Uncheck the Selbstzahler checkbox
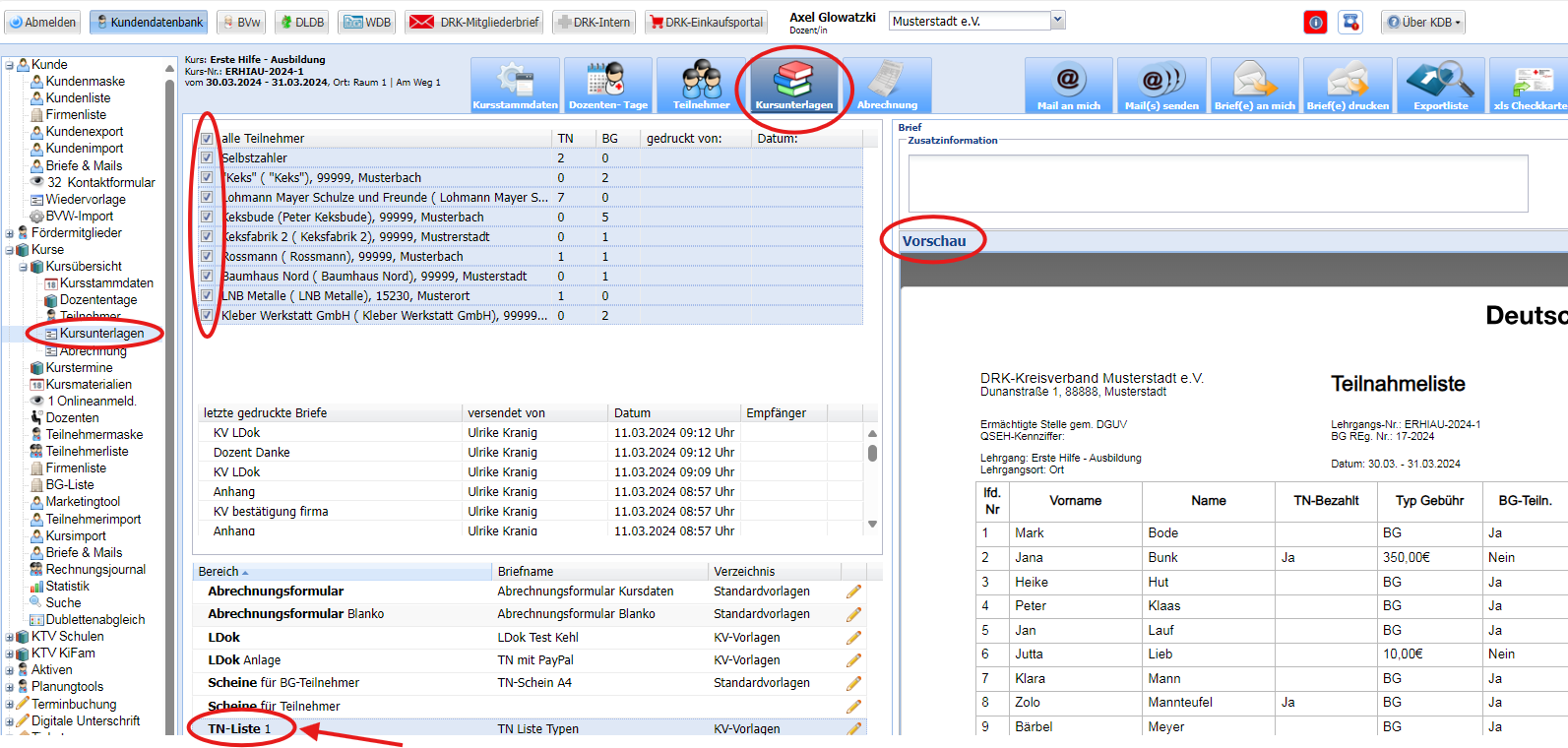1568x748 pixels. click(207, 158)
